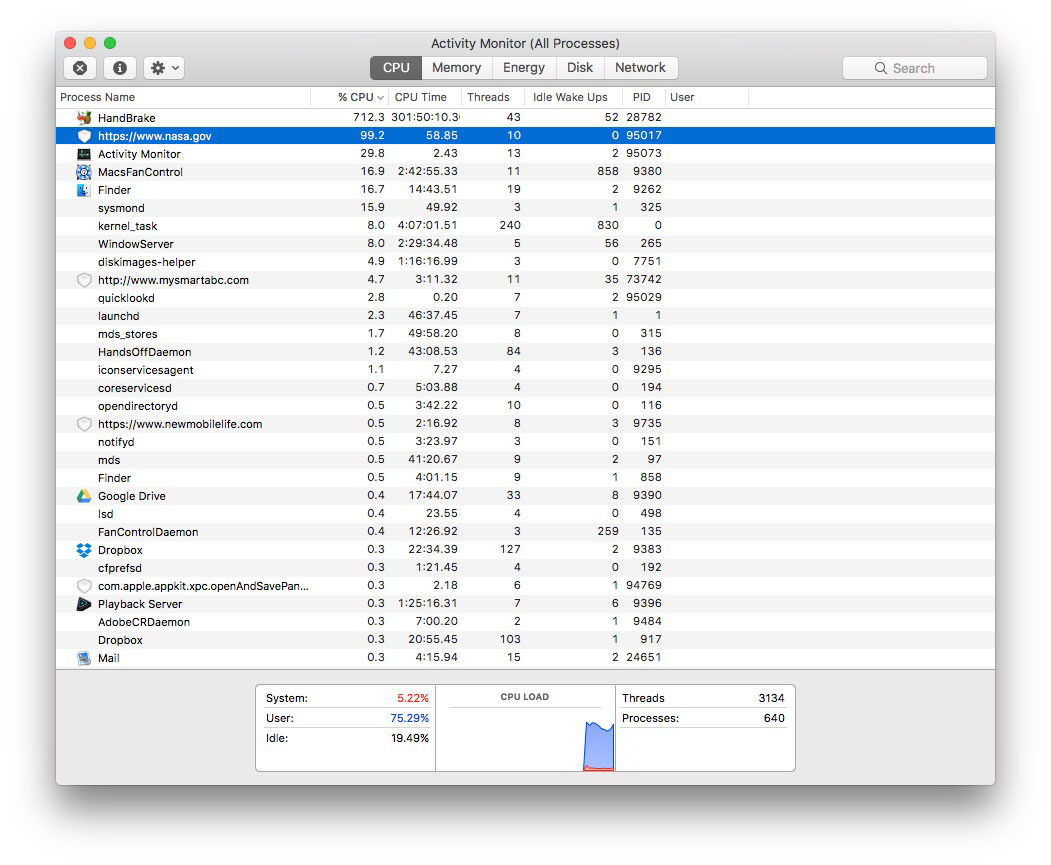Open the gear actions dropdown menu

tap(164, 68)
